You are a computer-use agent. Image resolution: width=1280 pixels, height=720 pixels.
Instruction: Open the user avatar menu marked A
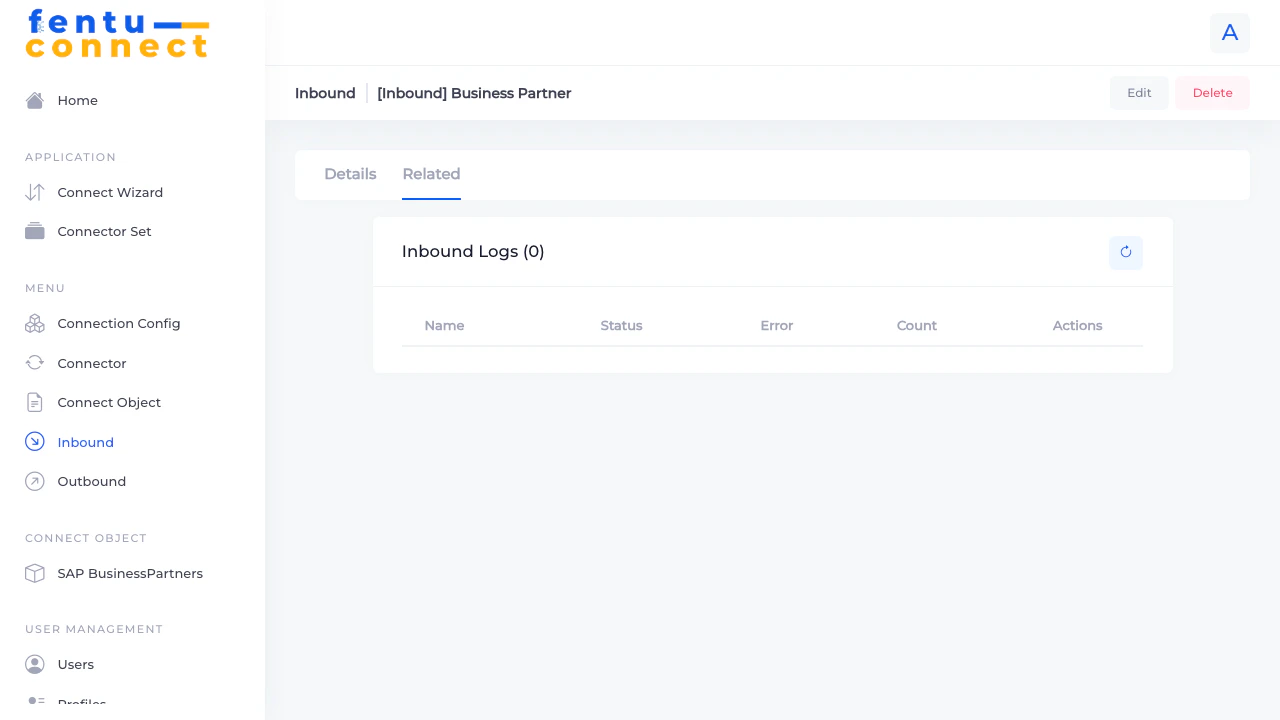coord(1230,33)
